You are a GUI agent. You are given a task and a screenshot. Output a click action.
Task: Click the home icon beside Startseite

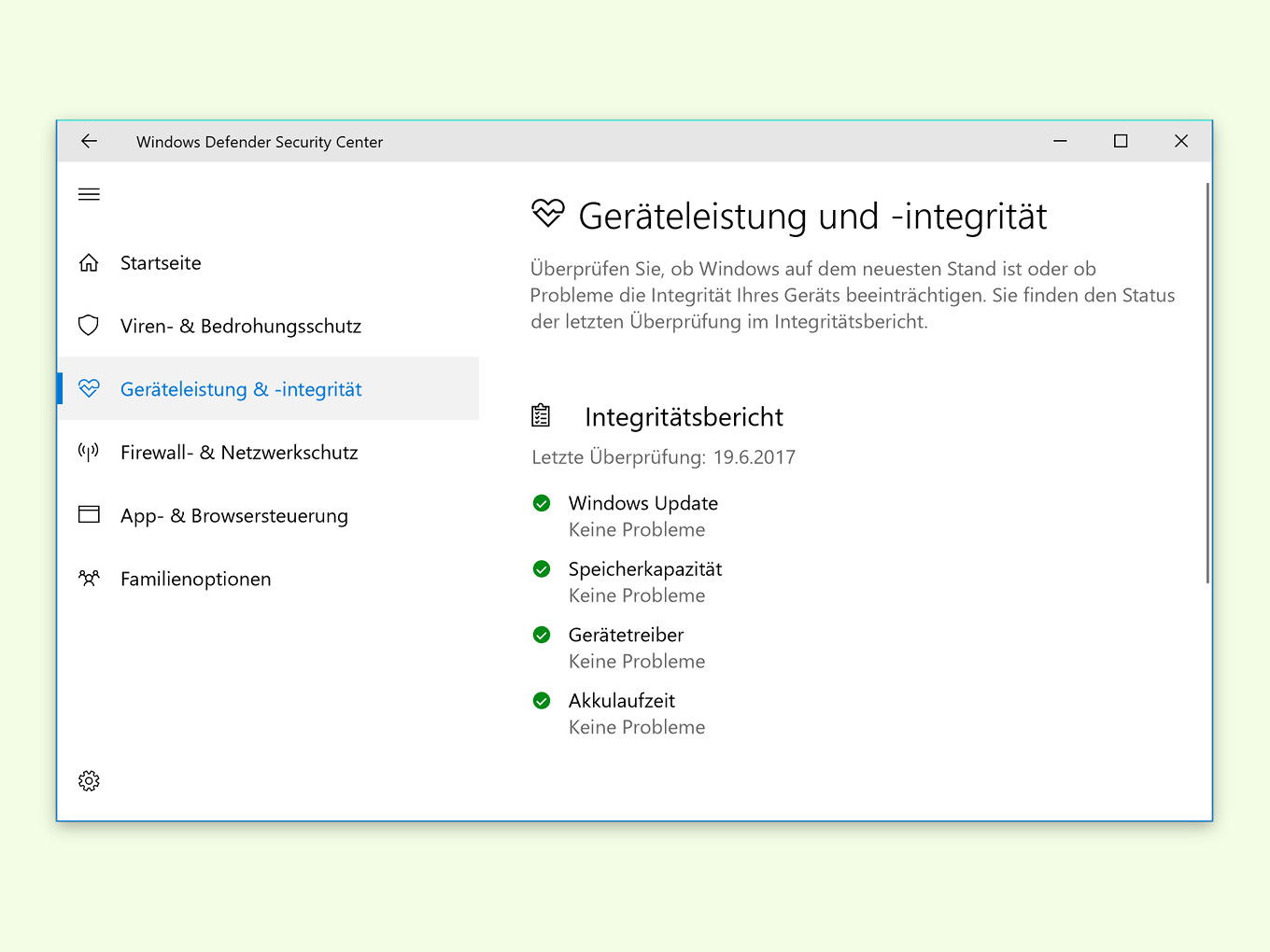coord(89,263)
